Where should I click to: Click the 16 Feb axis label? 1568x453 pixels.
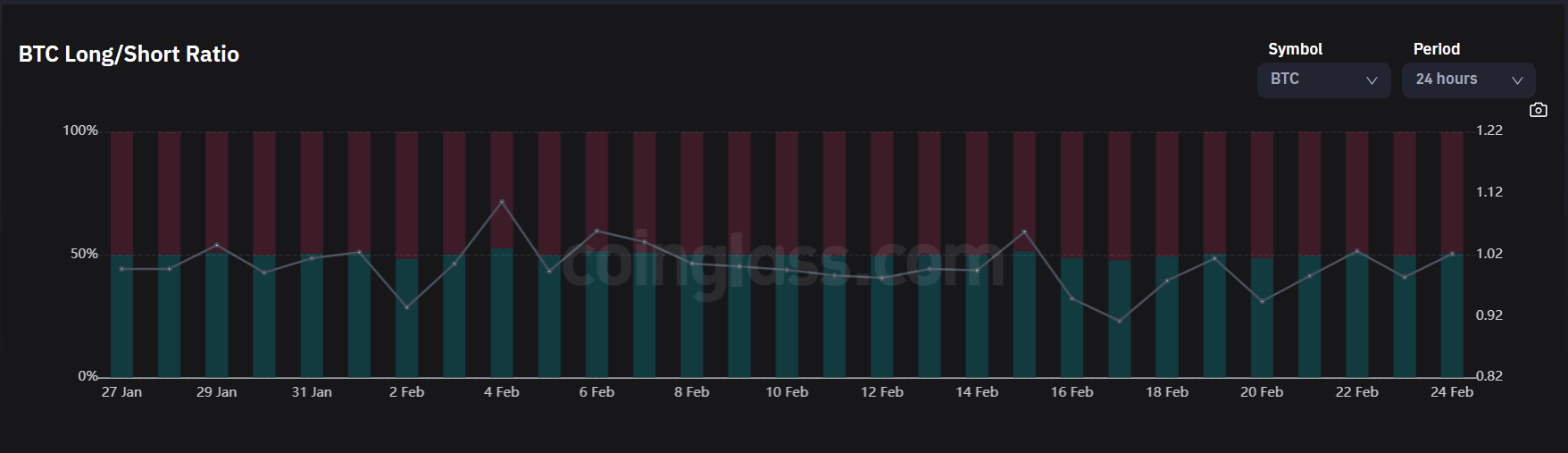[x=1072, y=392]
